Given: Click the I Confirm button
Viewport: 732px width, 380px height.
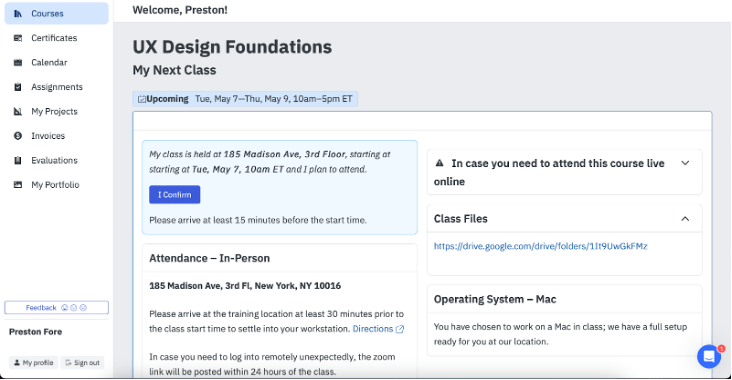Looking at the screenshot, I should pyautogui.click(x=175, y=195).
